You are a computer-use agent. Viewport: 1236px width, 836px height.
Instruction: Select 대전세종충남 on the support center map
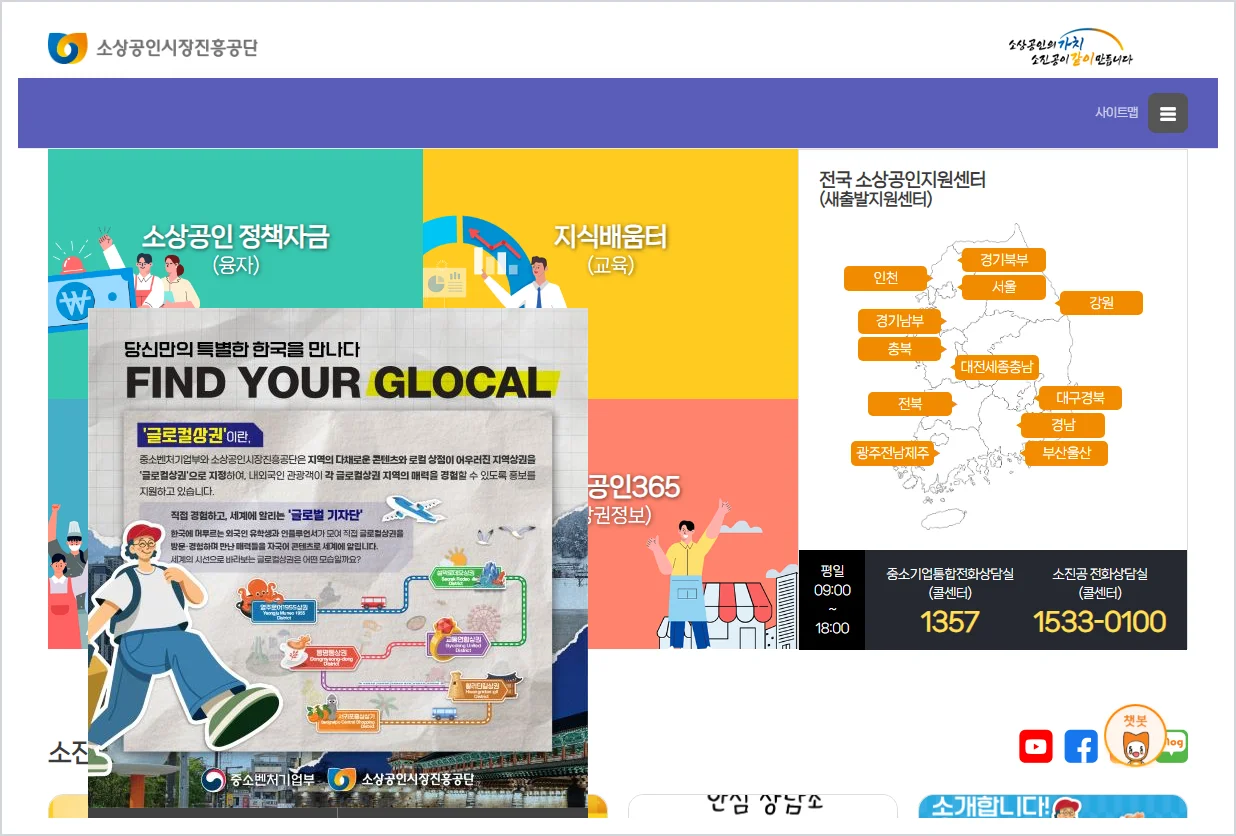996,367
